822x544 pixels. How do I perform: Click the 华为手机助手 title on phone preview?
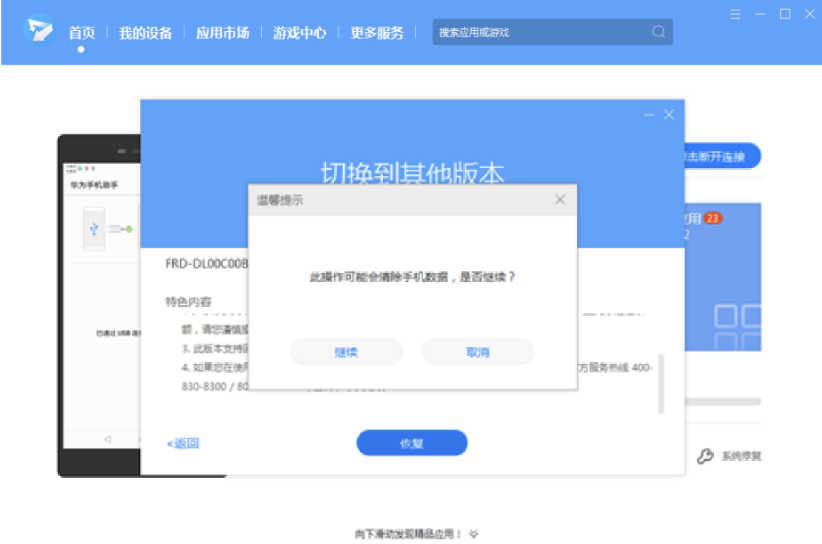[x=94, y=185]
